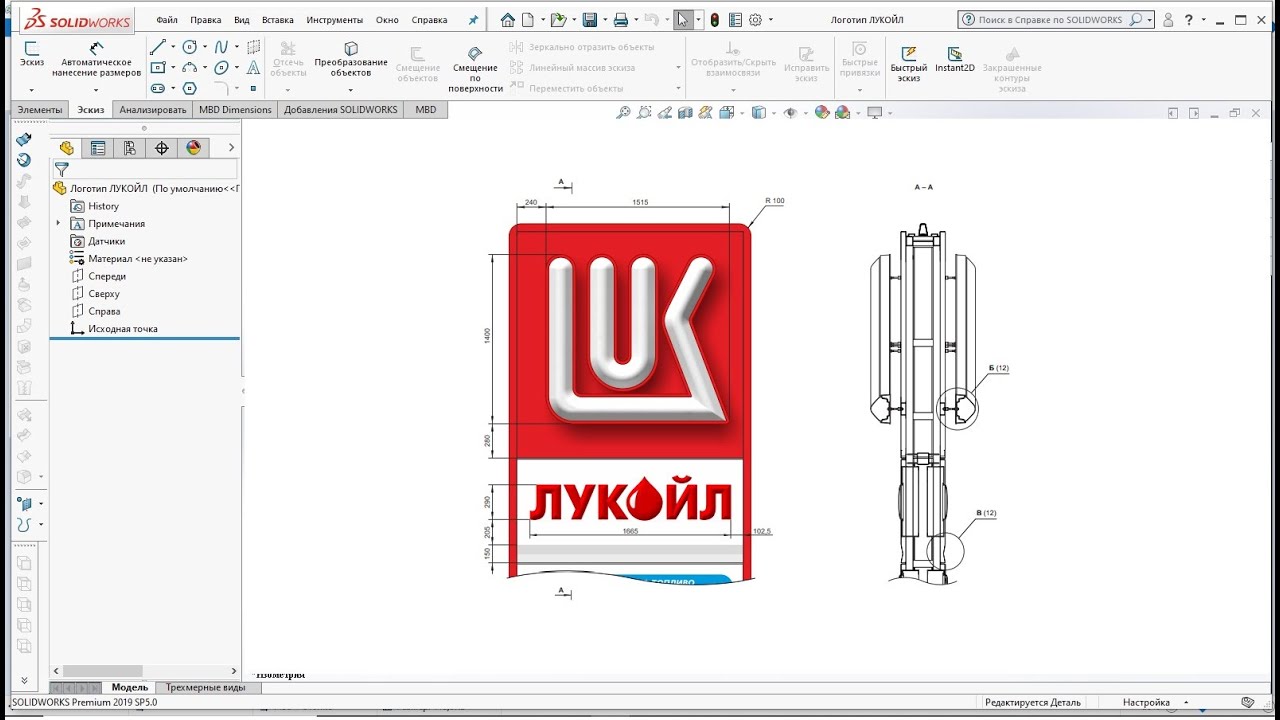Click the Rebuild traffic light icon

714,19
